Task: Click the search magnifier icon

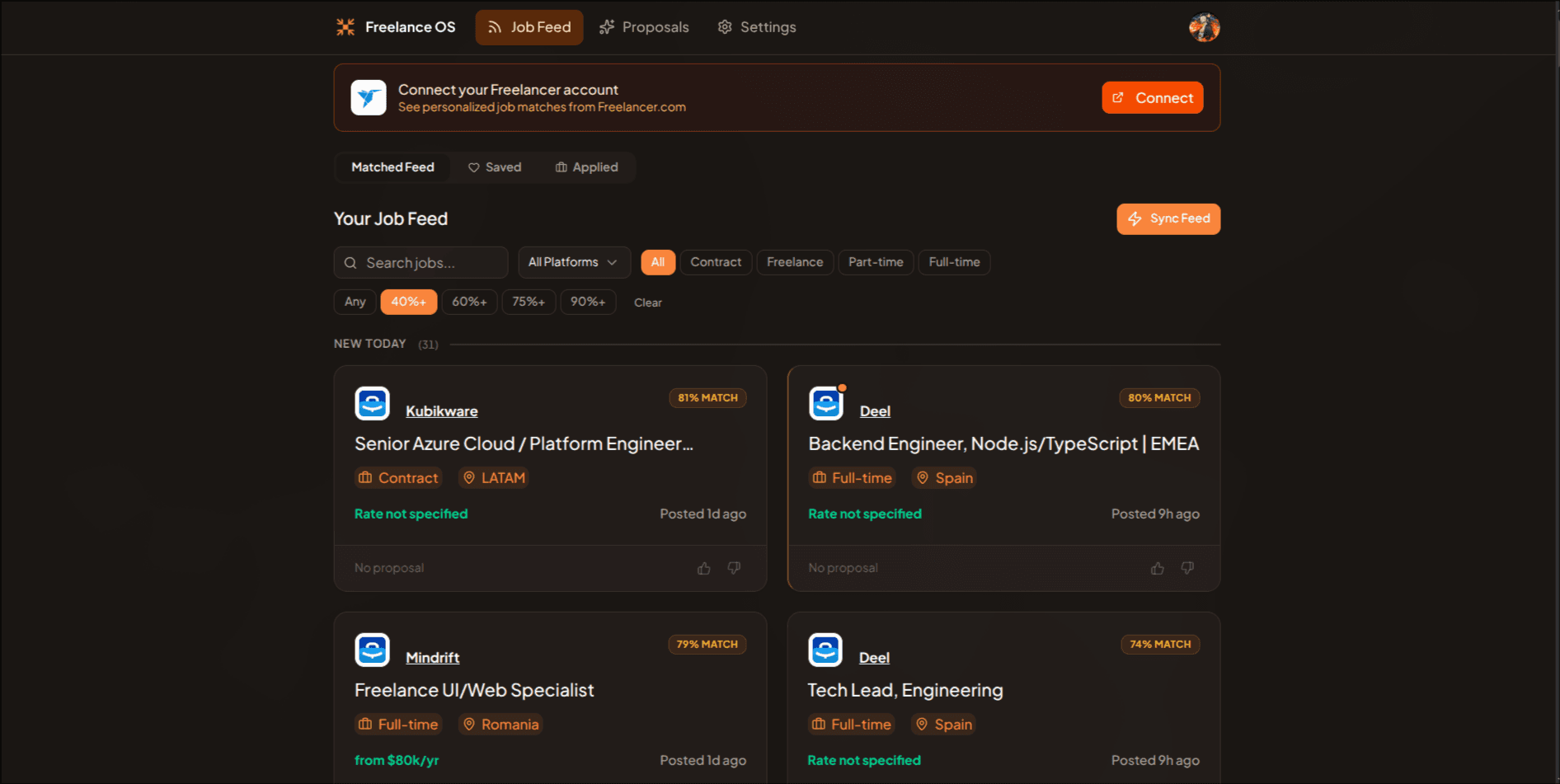Action: [x=350, y=263]
